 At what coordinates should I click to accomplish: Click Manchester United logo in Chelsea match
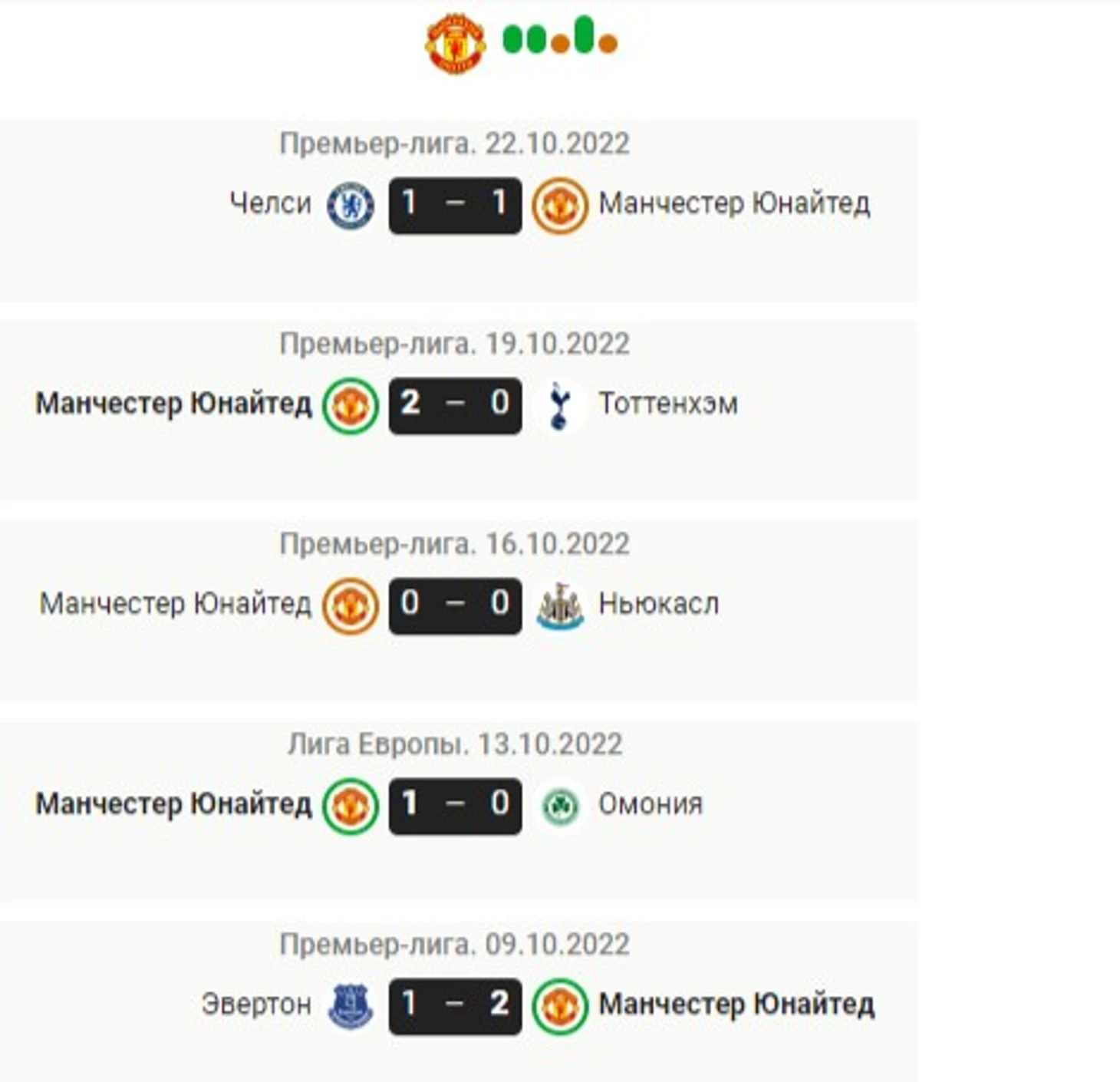coord(560,206)
